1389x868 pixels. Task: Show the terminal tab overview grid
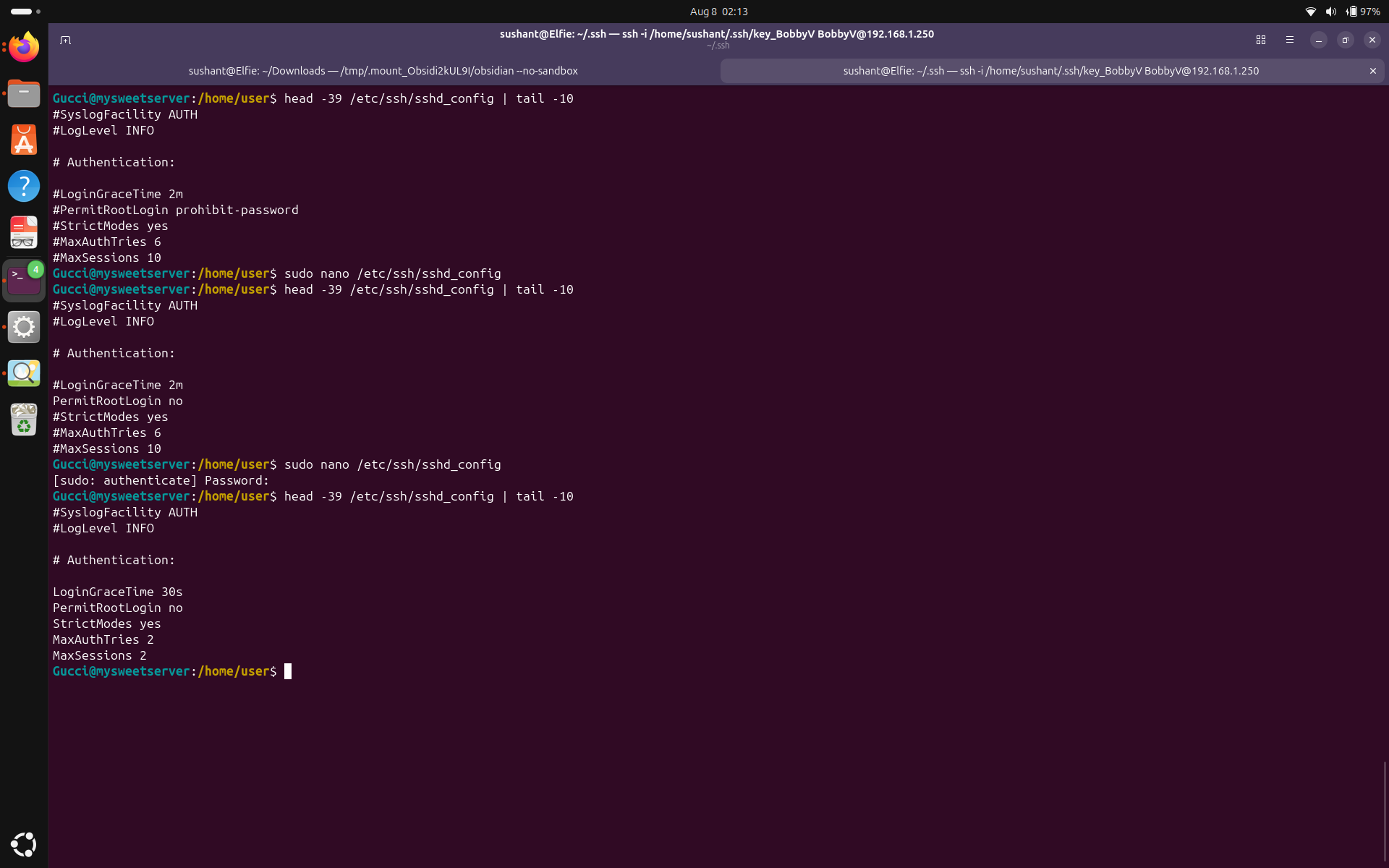click(x=1261, y=40)
